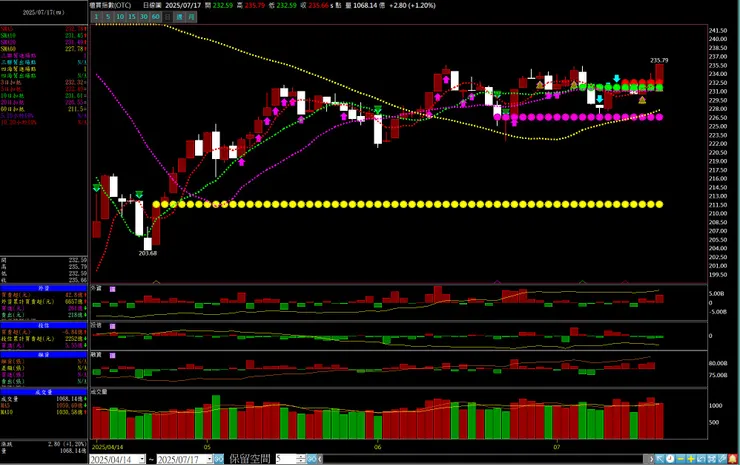This screenshot has width=740, height=465.
Task: Click the 06 month label on time axis
Action: pos(378,447)
